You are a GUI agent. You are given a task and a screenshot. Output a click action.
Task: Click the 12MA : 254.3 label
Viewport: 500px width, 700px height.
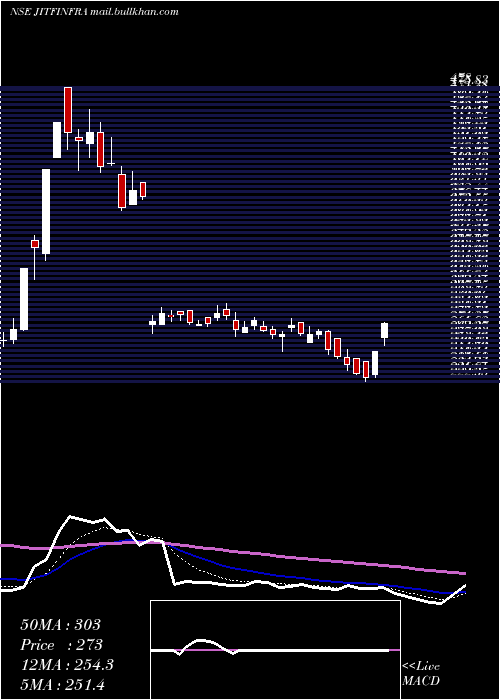[67, 665]
